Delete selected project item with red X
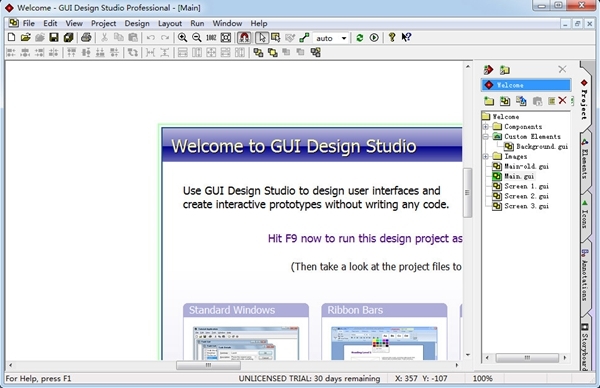 (x=562, y=100)
